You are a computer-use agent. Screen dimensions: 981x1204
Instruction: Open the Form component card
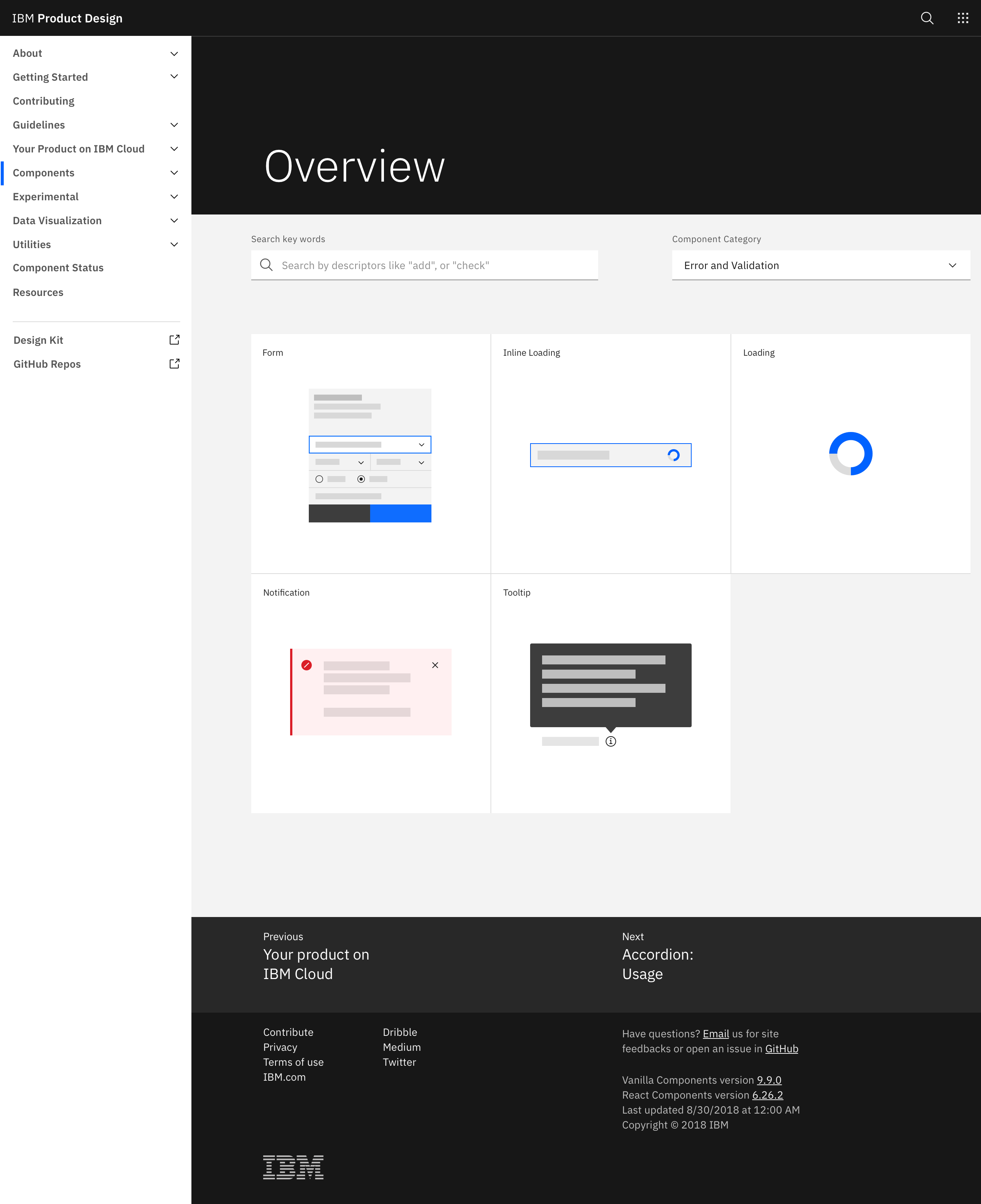371,454
